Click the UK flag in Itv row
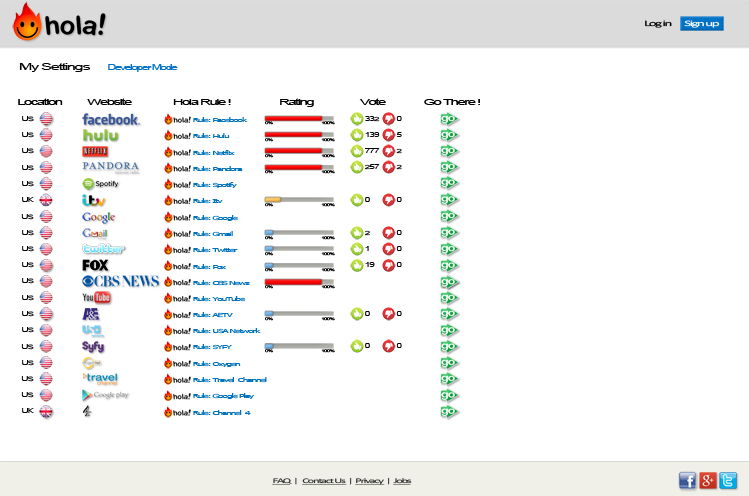The image size is (749, 496). (46, 200)
